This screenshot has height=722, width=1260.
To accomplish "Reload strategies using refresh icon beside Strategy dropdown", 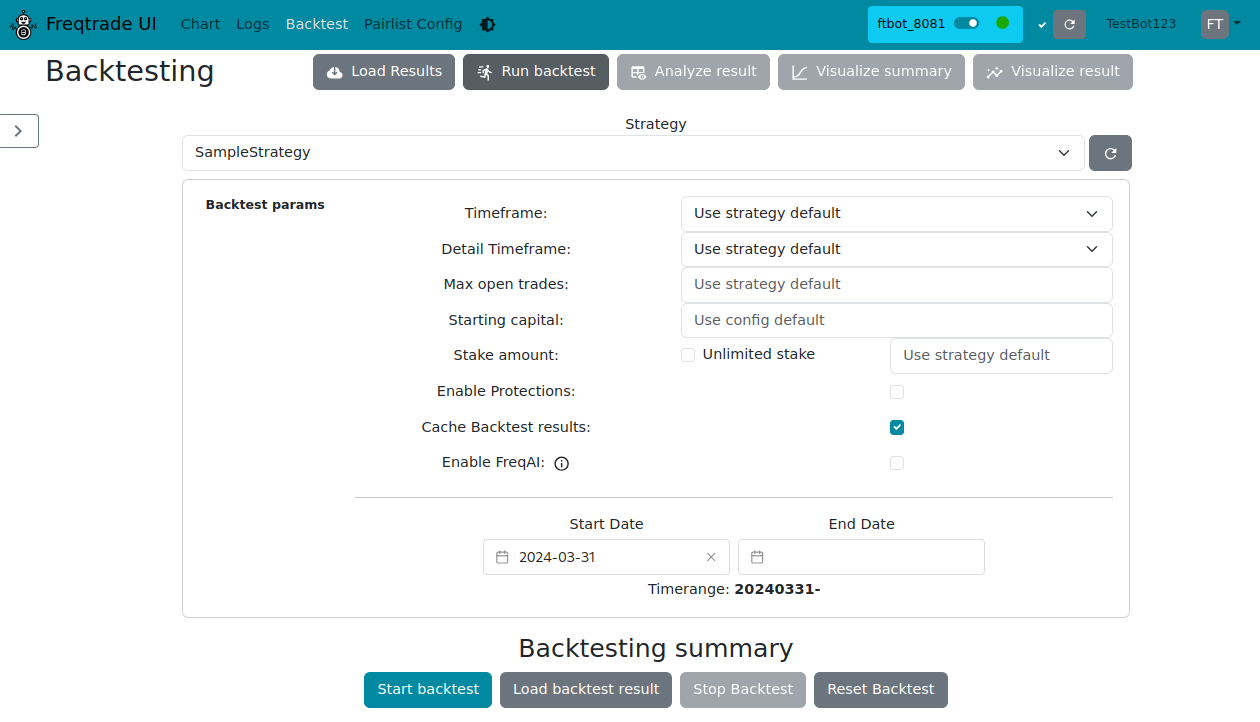I will [x=1110, y=152].
